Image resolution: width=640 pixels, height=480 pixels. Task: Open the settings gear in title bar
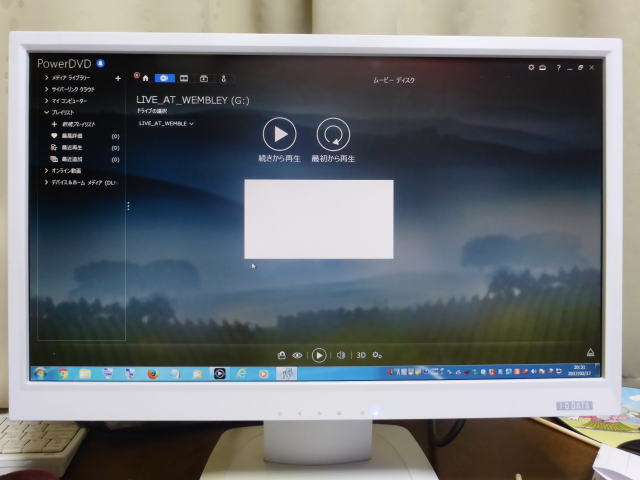coord(531,67)
